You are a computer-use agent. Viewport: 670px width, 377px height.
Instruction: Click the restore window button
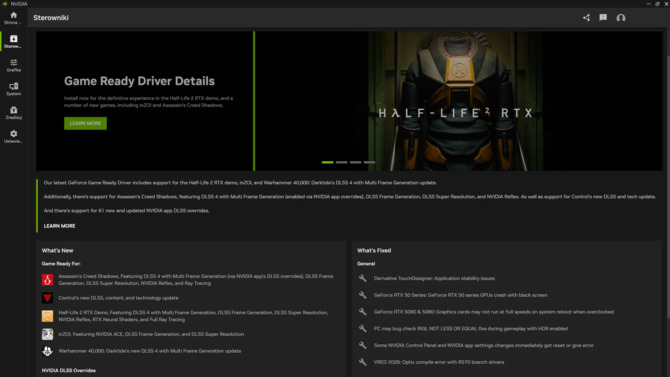point(657,3)
